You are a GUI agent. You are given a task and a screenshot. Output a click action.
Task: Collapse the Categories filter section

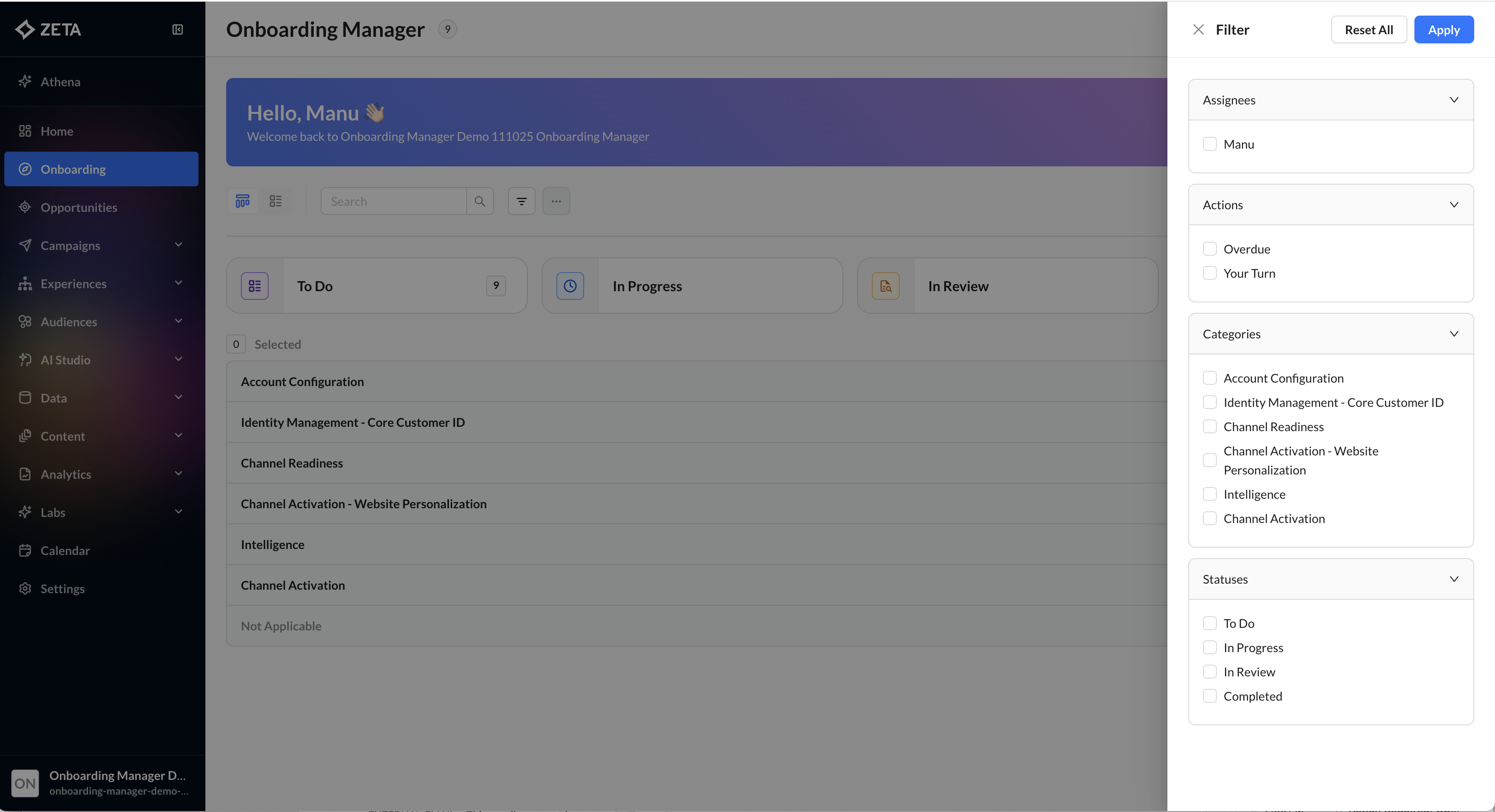pos(1454,334)
